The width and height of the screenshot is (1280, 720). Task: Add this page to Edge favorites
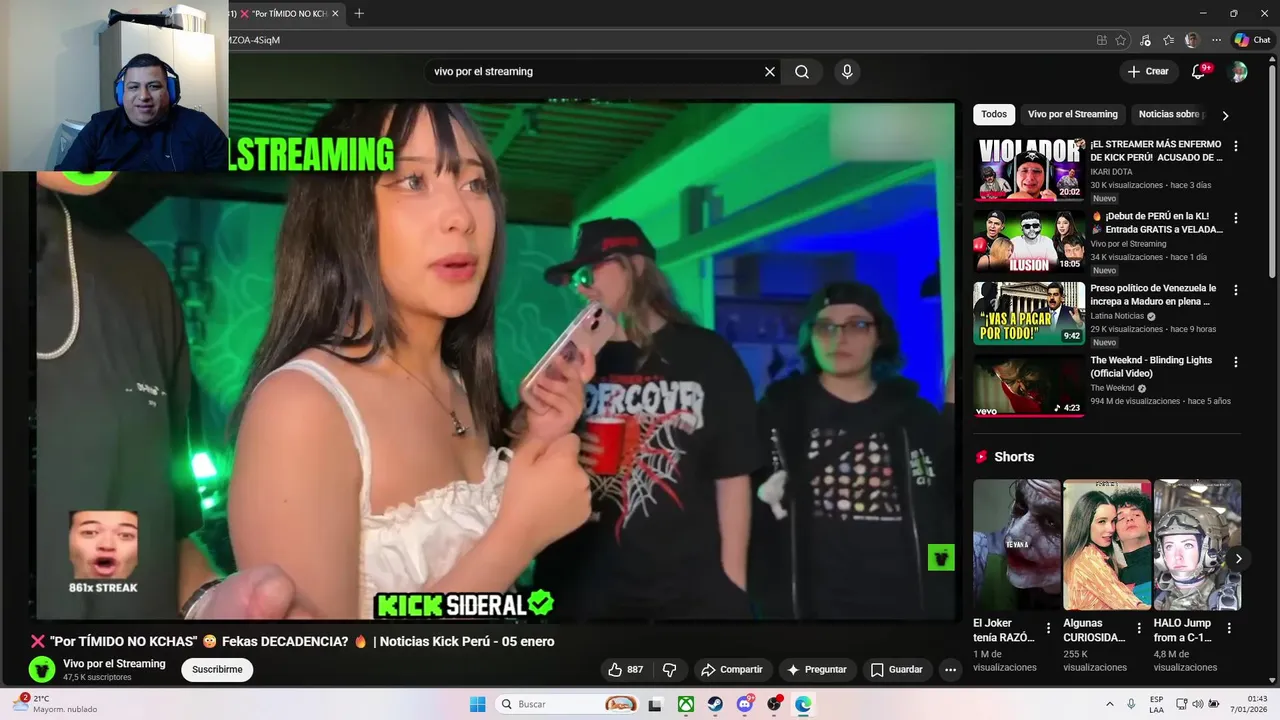pyautogui.click(x=1121, y=40)
